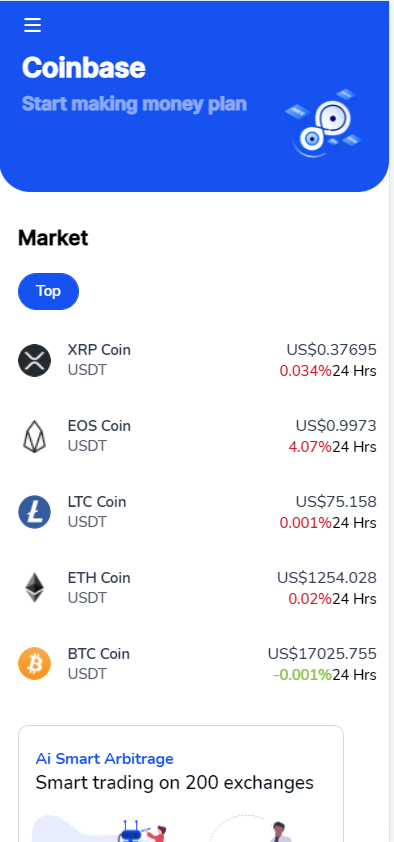This screenshot has height=842, width=394.
Task: Click the Ethereum diamond icon
Action: pos(34,587)
